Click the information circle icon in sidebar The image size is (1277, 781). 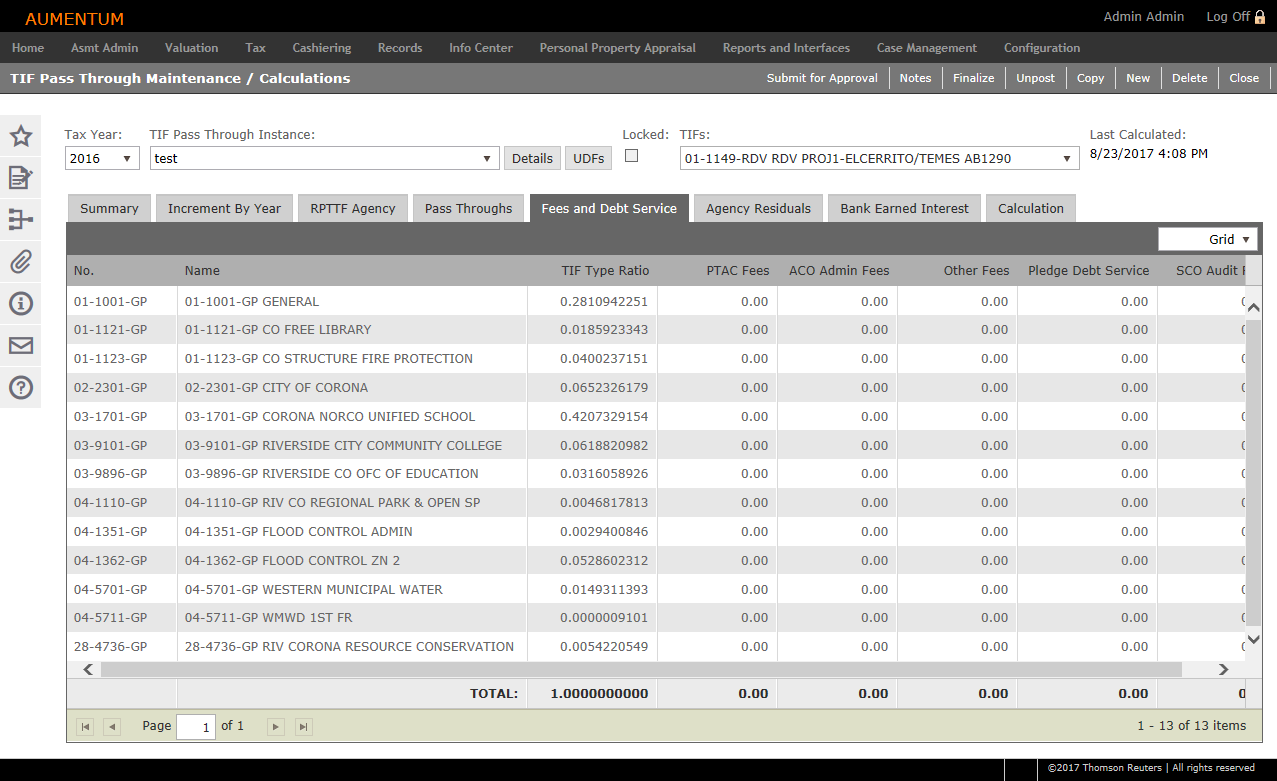pos(21,304)
